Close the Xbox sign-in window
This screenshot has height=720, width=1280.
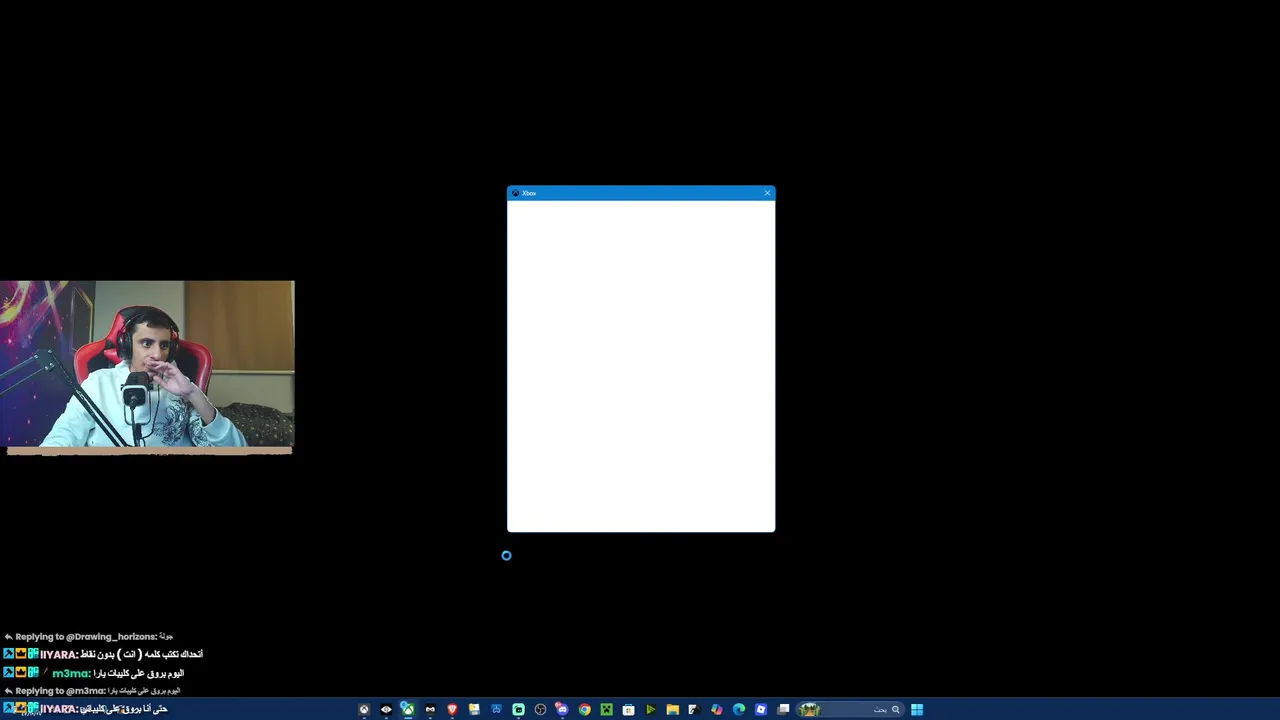[767, 193]
